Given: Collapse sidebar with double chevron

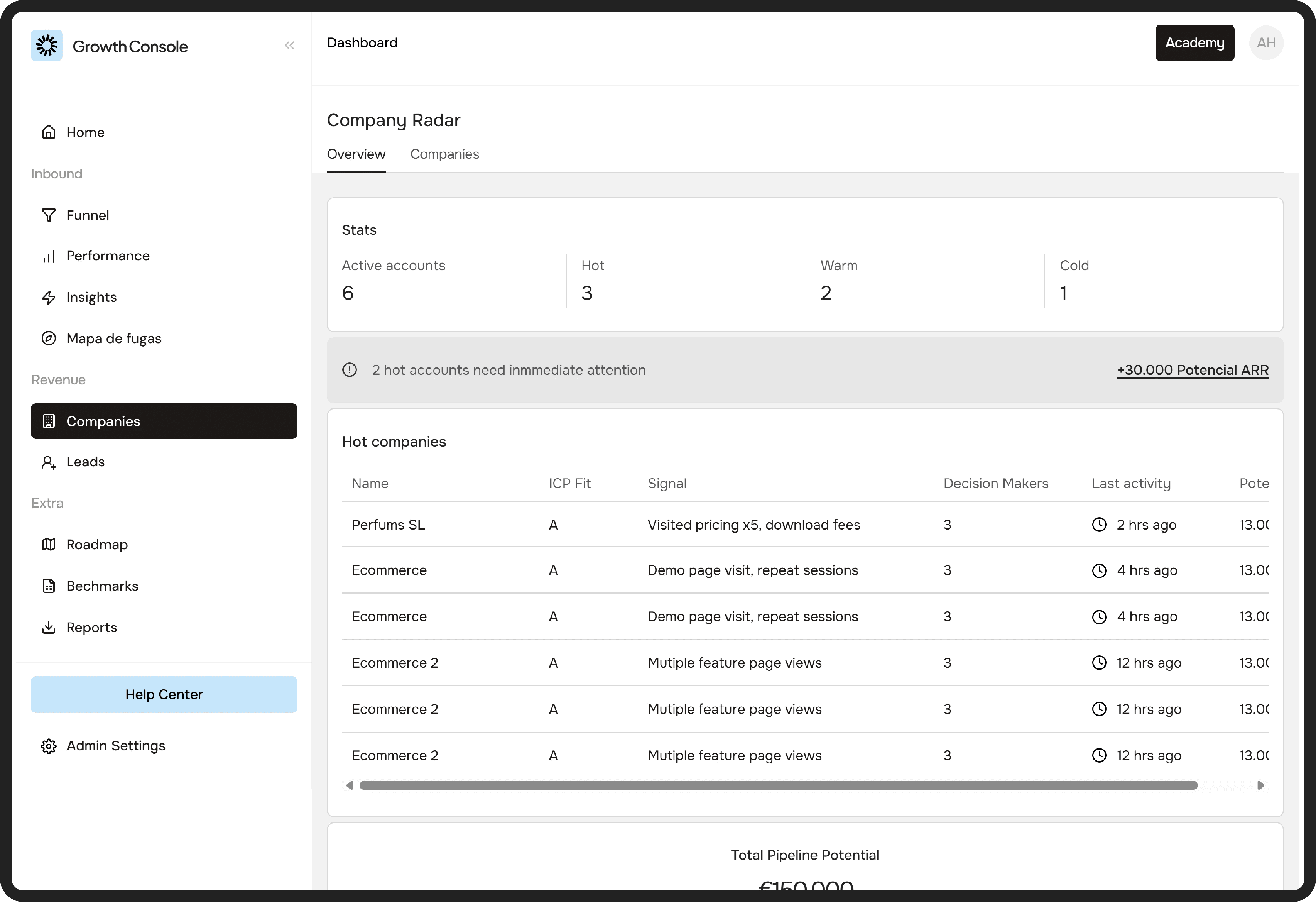Looking at the screenshot, I should 289,45.
